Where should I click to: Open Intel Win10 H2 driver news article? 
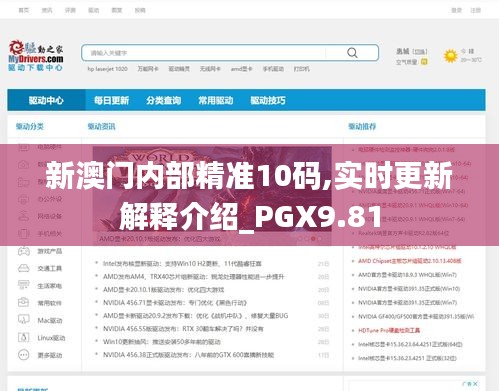coord(182,264)
